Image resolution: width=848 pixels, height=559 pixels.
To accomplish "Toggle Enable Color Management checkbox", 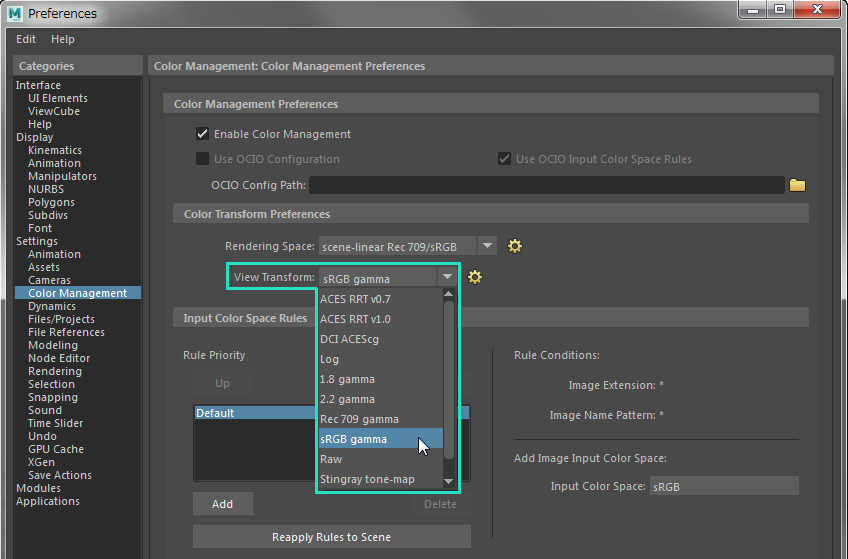I will click(x=202, y=134).
